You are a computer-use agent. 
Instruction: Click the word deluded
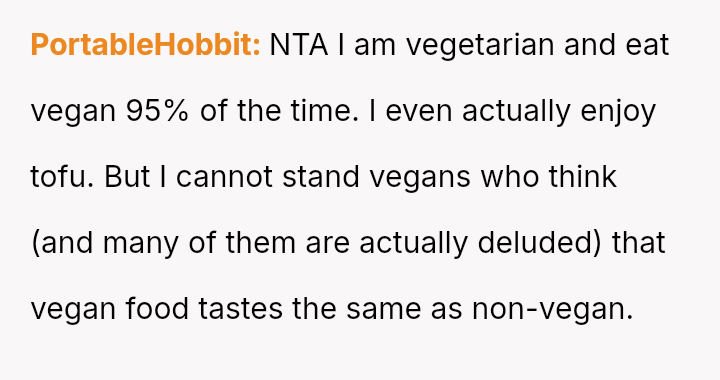point(534,243)
